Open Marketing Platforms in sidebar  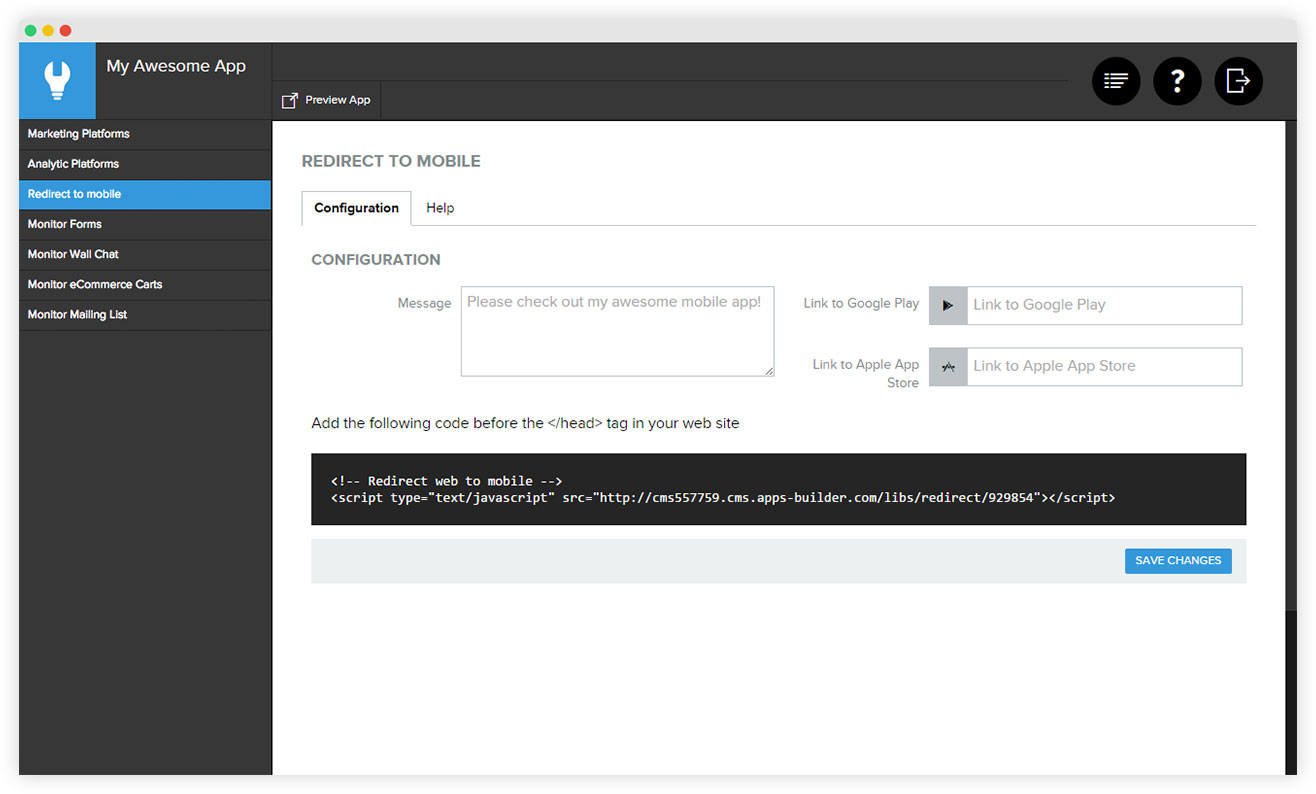point(79,134)
